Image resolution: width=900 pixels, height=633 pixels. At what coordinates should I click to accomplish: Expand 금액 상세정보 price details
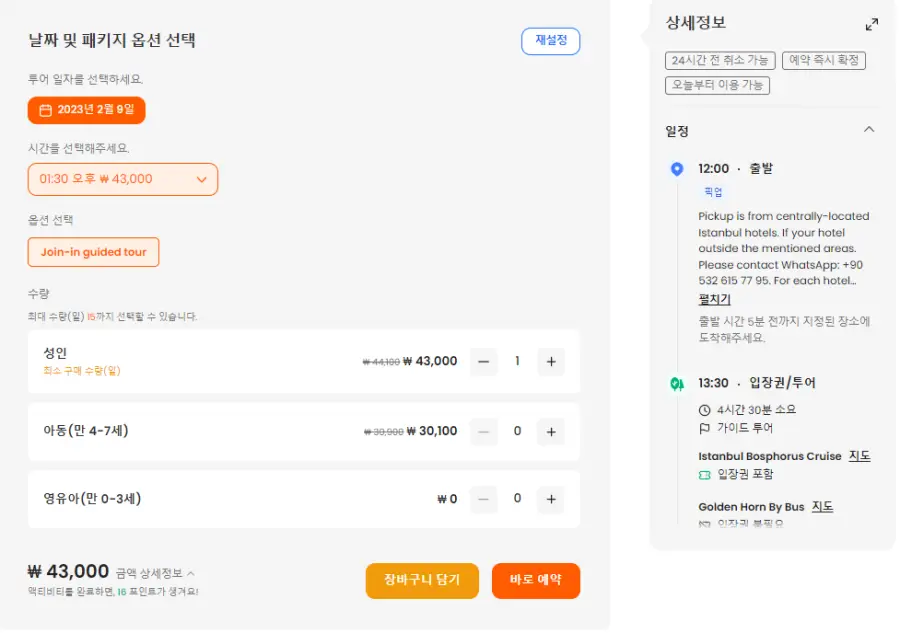156,573
